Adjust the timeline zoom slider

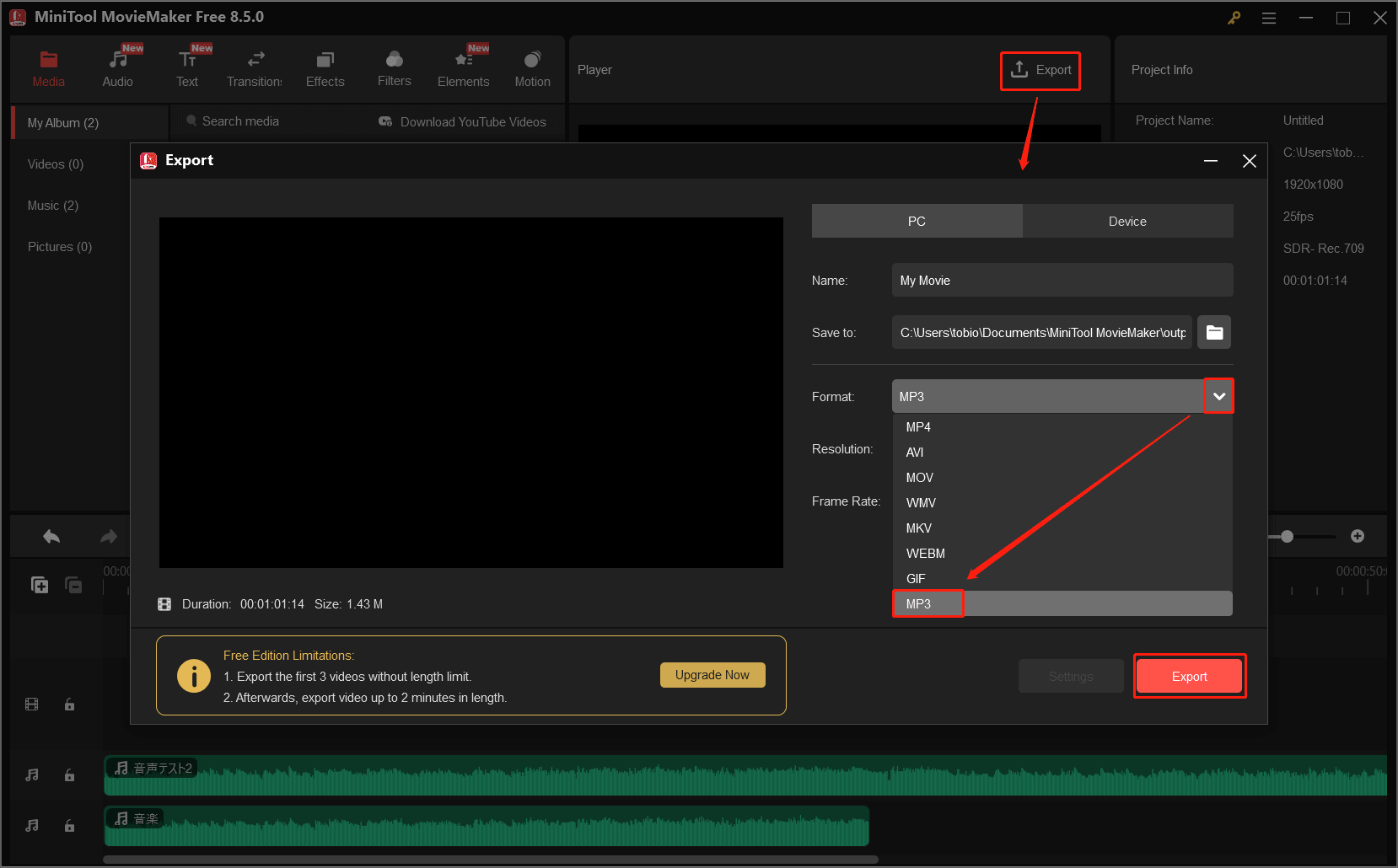point(1288,536)
